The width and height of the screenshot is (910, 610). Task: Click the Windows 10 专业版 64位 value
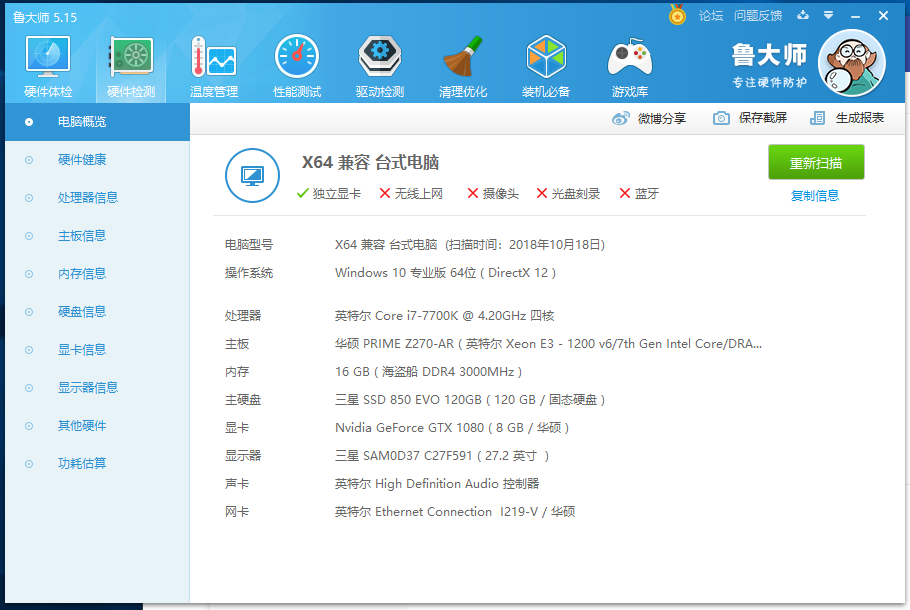pyautogui.click(x=446, y=273)
